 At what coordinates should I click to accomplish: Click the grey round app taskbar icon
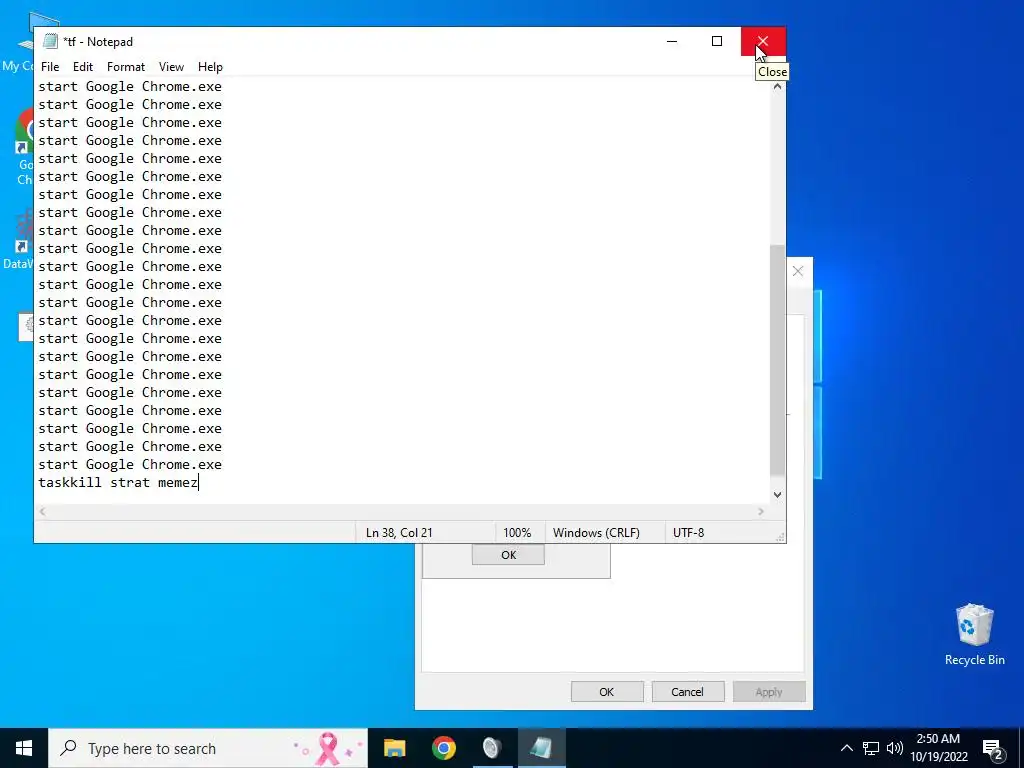click(492, 748)
